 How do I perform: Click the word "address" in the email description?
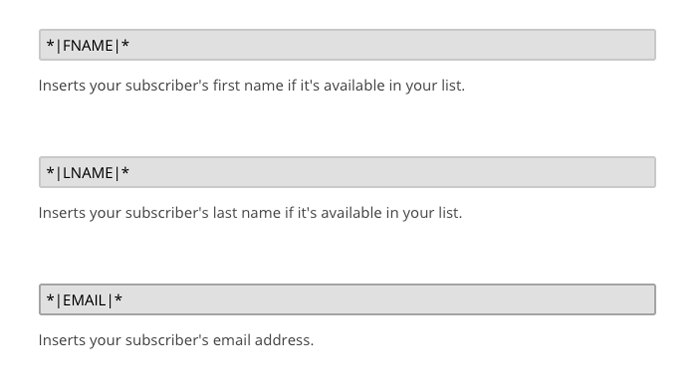tap(284, 340)
